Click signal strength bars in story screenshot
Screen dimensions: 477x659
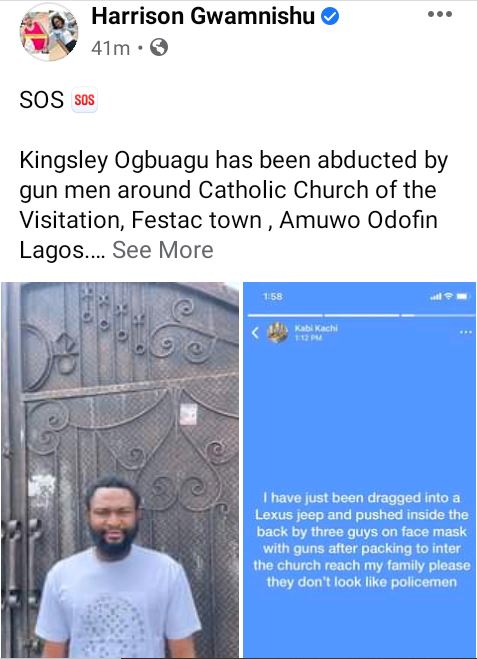(436, 297)
